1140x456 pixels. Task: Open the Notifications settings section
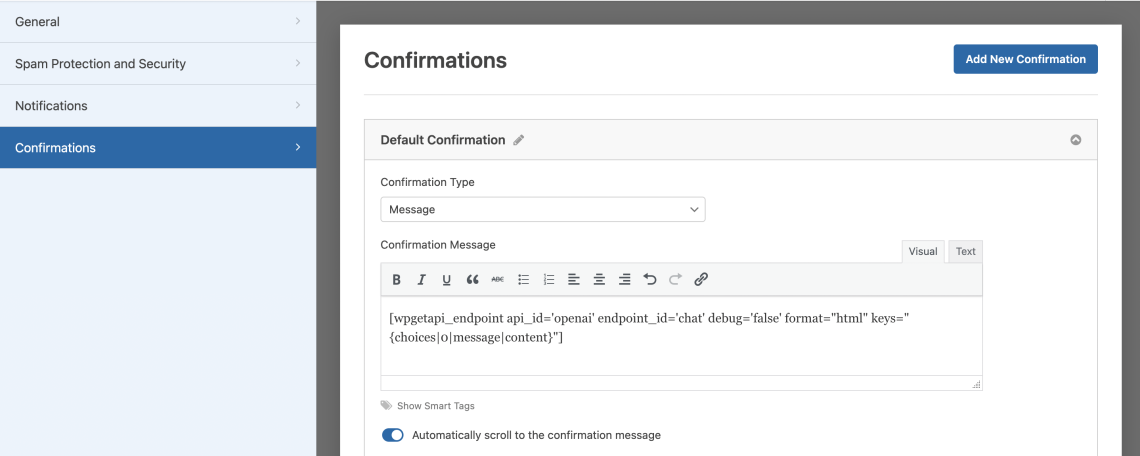point(158,106)
